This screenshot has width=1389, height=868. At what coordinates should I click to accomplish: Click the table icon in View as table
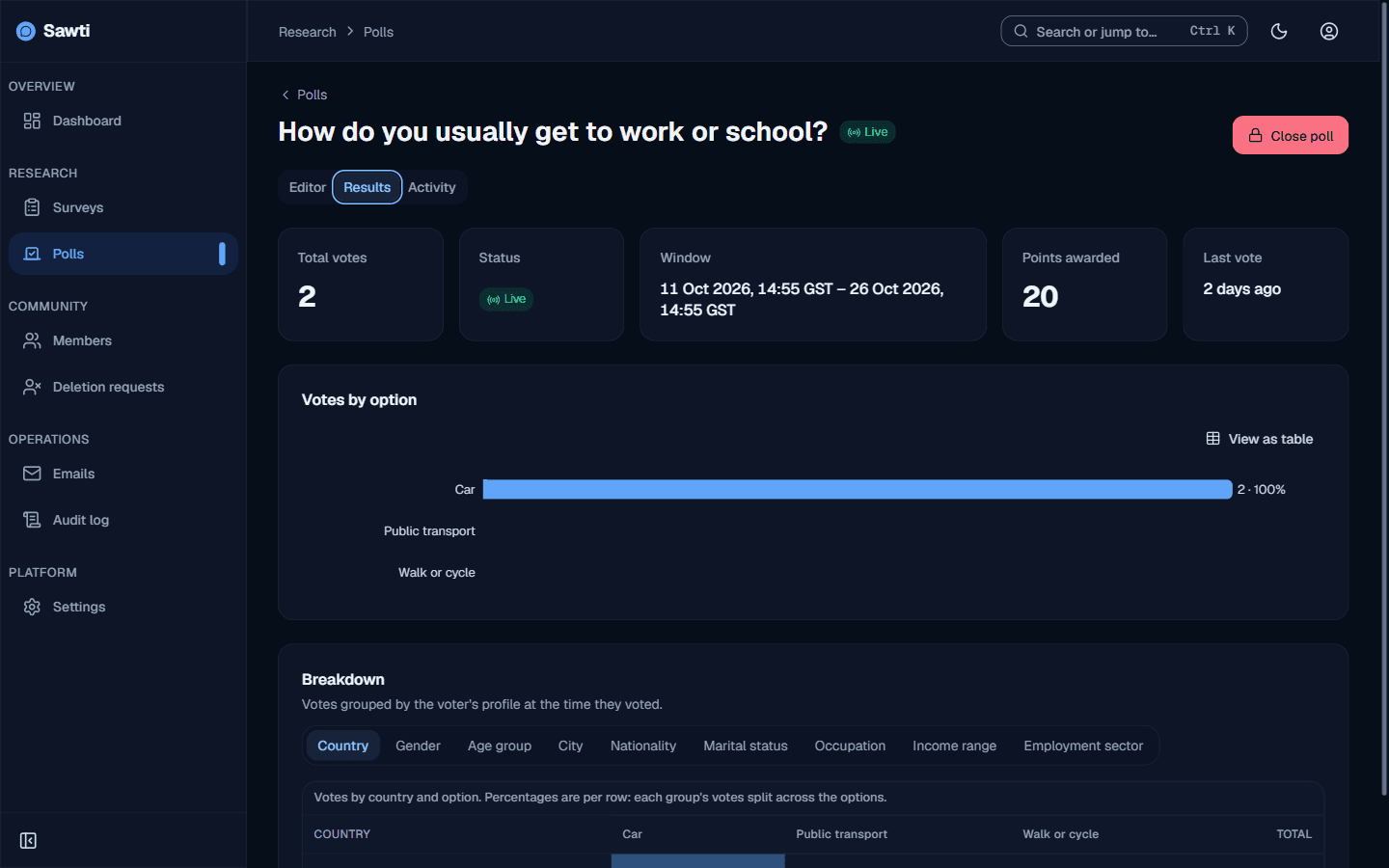coord(1212,439)
